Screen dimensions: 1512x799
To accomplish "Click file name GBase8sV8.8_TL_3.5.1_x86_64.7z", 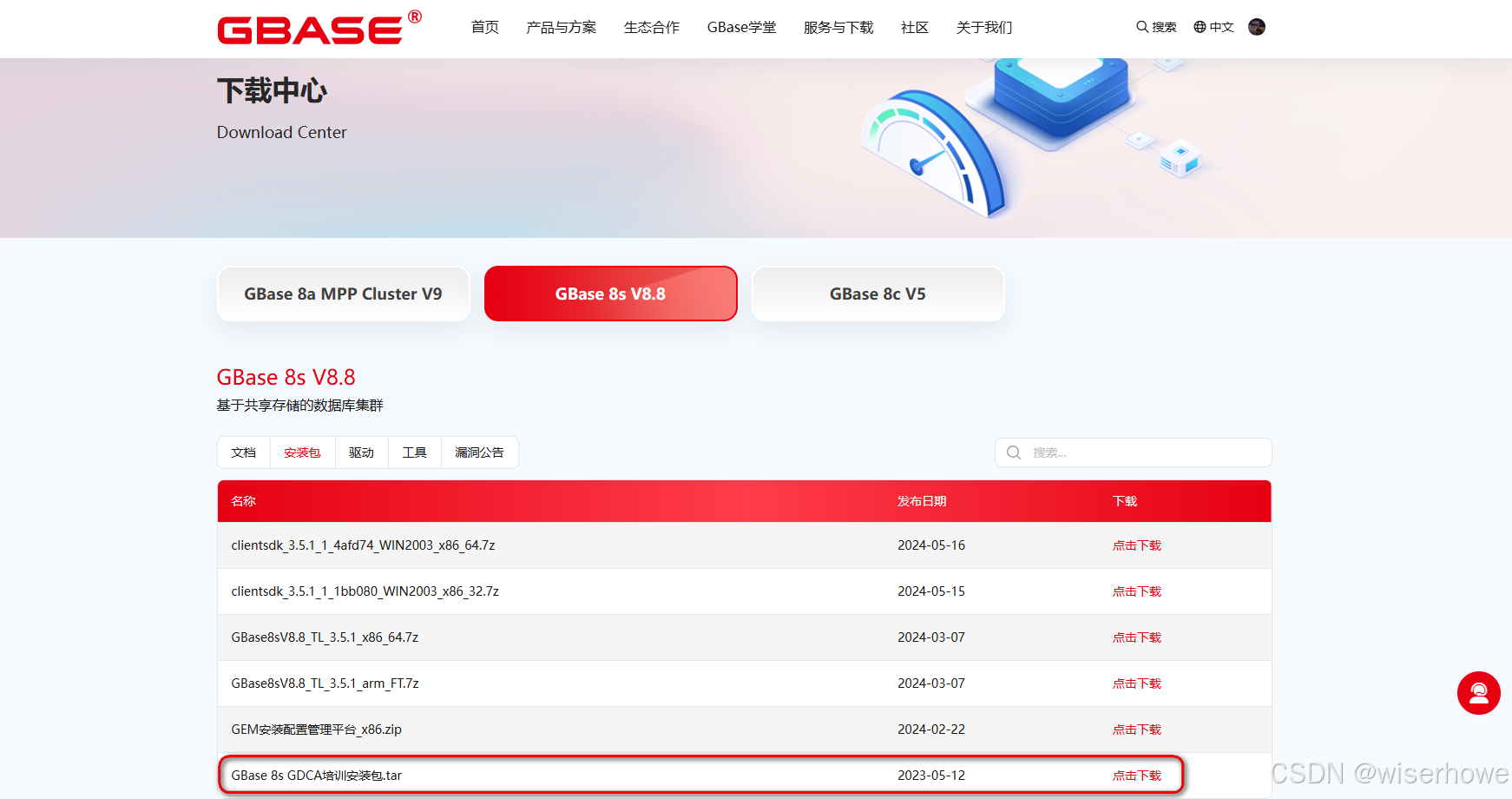I will (325, 637).
